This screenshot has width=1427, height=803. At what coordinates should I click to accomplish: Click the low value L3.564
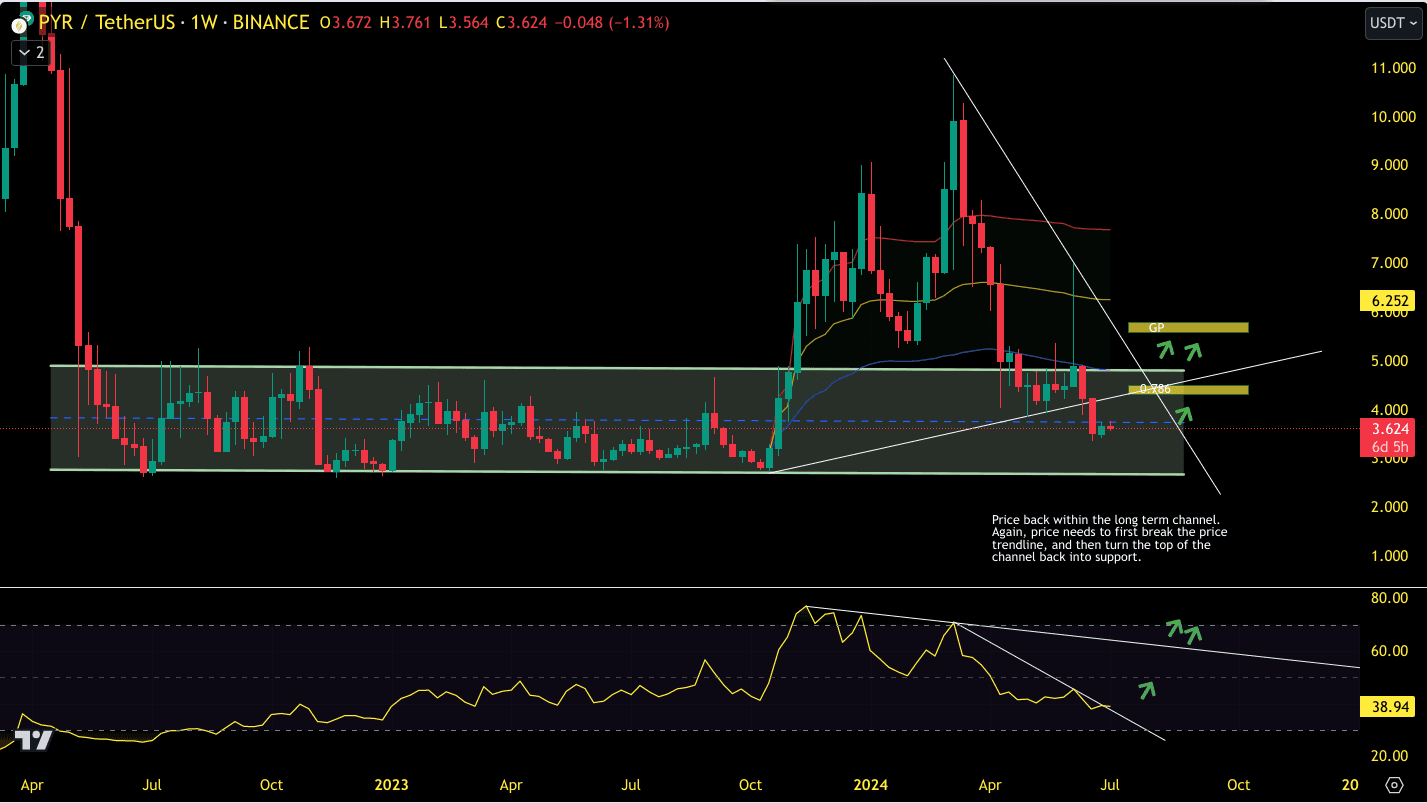(x=463, y=22)
